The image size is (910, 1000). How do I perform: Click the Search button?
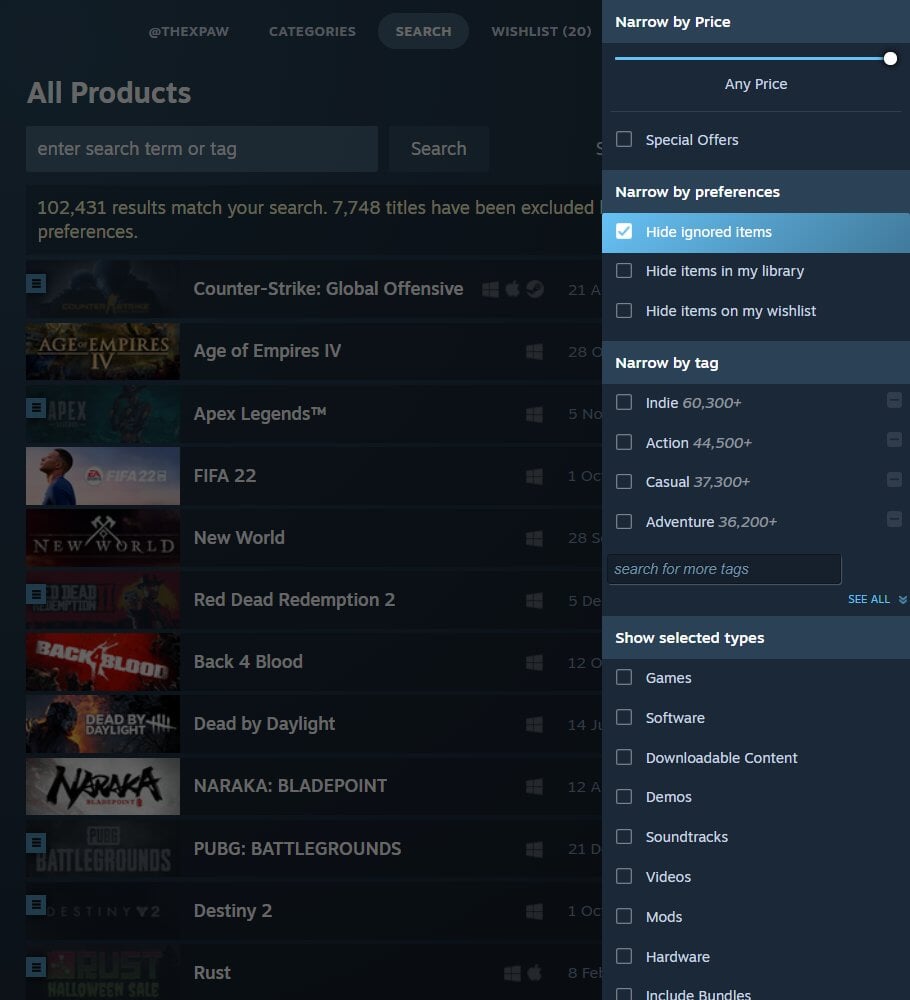click(x=439, y=149)
